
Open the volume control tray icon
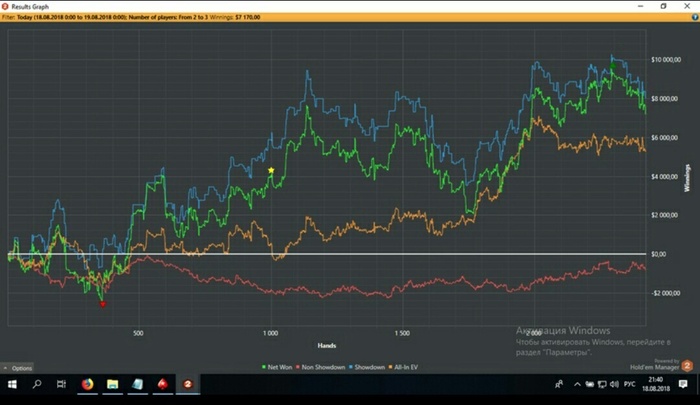[x=614, y=384]
